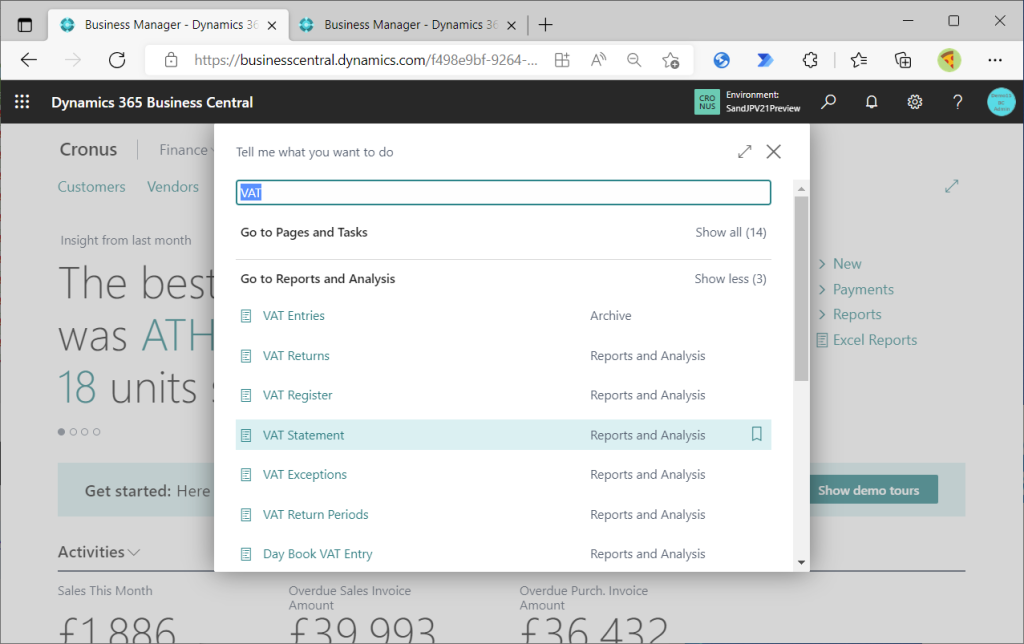Click the report icon beside VAT Returns
The height and width of the screenshot is (644, 1024).
pos(246,356)
